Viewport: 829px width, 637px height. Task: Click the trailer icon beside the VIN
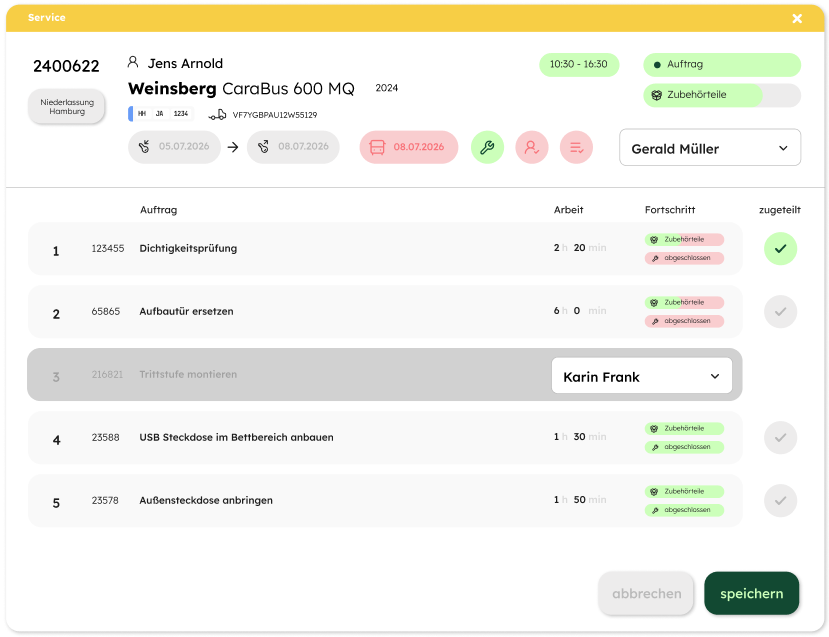[217, 115]
